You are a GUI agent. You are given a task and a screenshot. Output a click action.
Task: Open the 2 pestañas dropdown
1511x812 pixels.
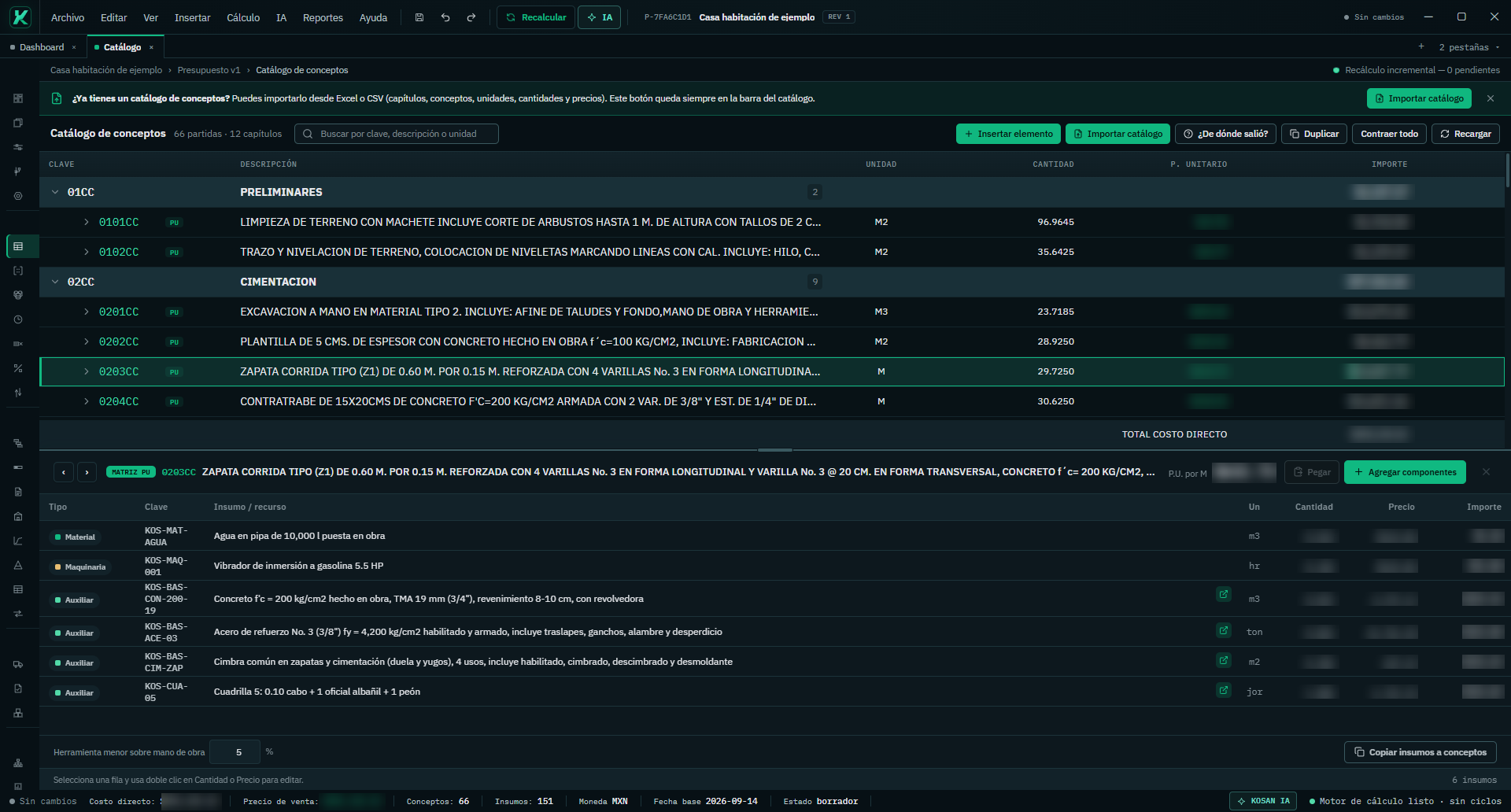[x=1469, y=47]
